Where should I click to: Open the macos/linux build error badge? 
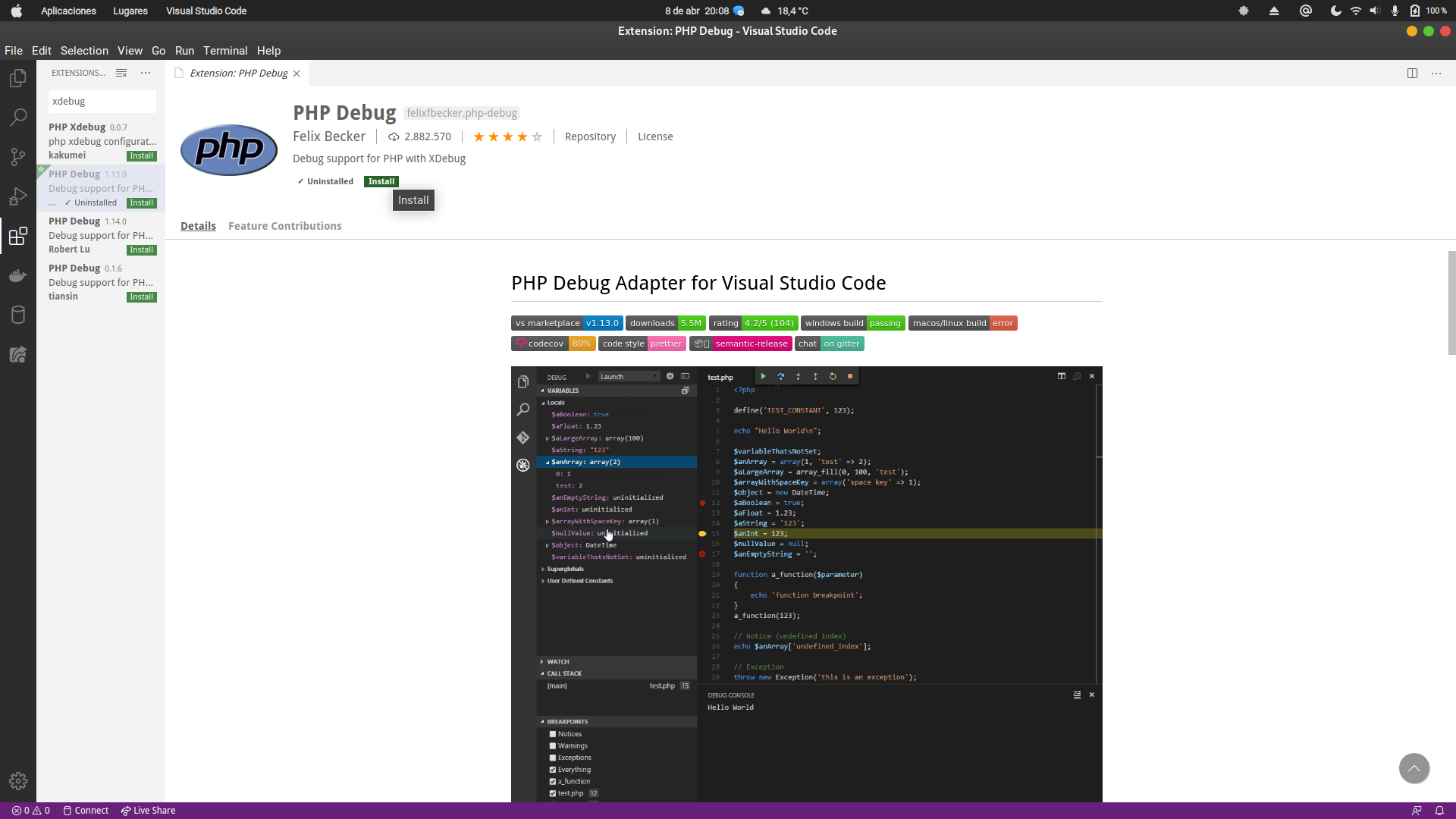963,323
